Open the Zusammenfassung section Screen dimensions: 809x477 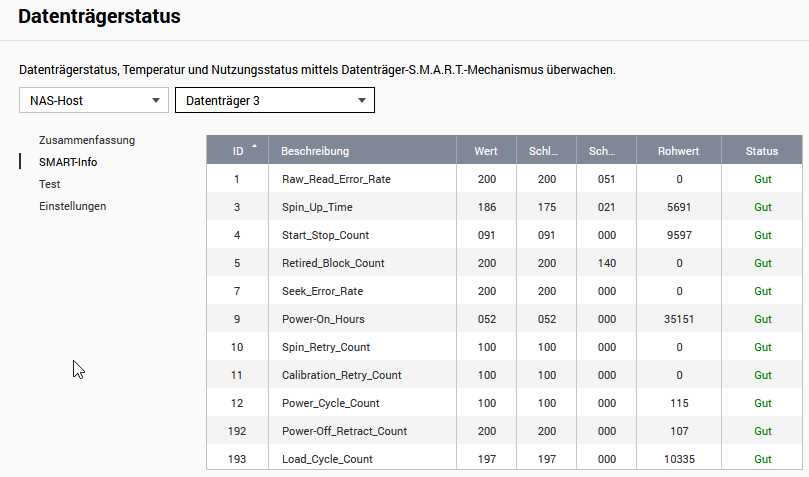87,140
